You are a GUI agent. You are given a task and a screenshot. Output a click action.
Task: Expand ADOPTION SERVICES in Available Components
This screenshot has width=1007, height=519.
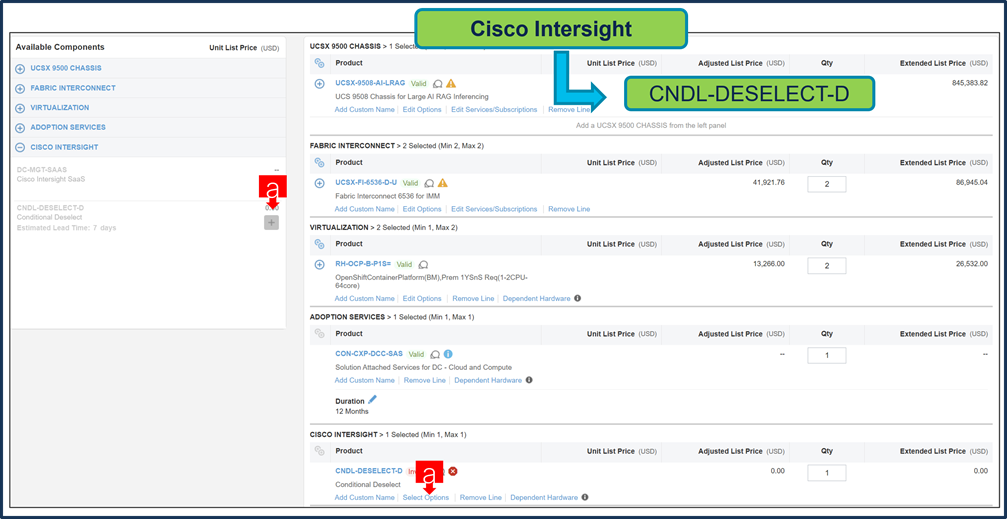coord(21,128)
